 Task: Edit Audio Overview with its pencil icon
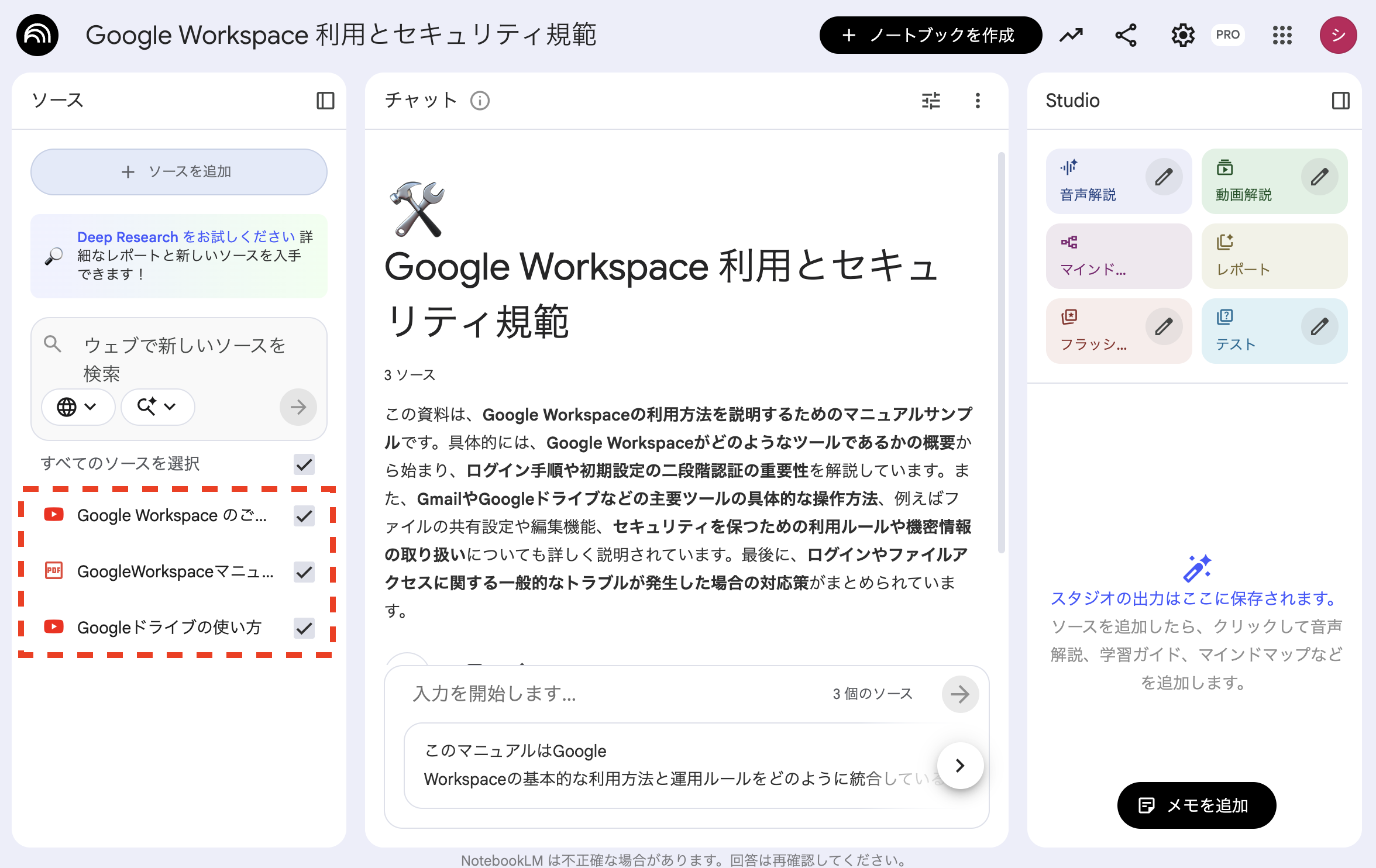click(x=1163, y=175)
